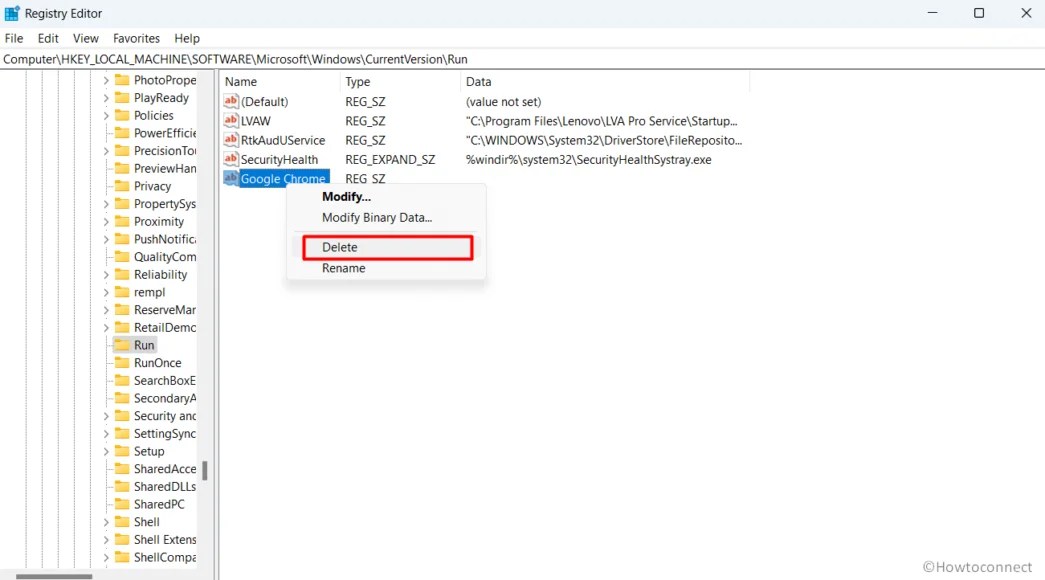Image resolution: width=1045 pixels, height=580 pixels.
Task: Select the SecurityHealth value string icon
Action: click(x=231, y=159)
